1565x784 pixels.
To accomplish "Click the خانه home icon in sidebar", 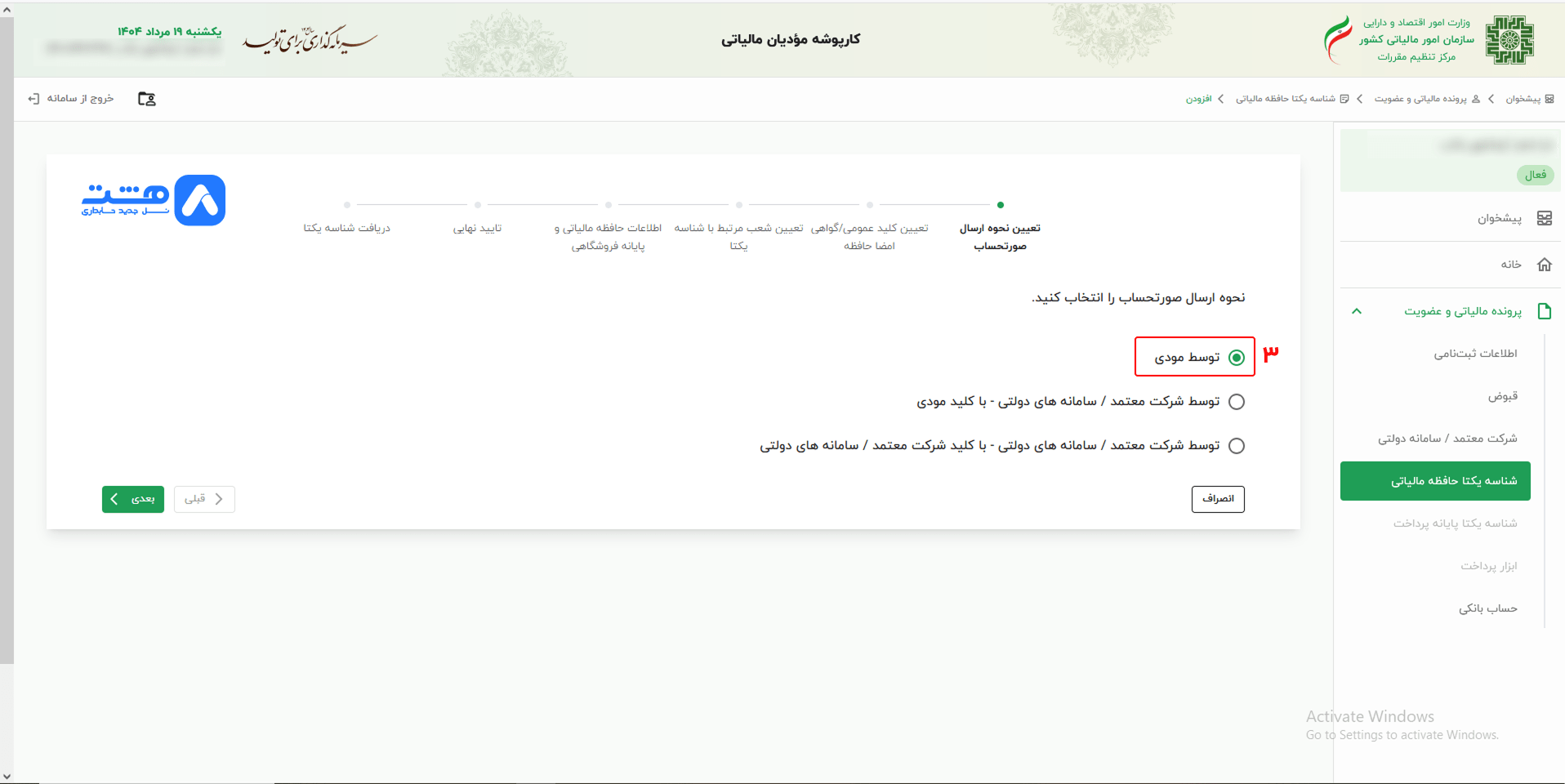I will tap(1544, 265).
